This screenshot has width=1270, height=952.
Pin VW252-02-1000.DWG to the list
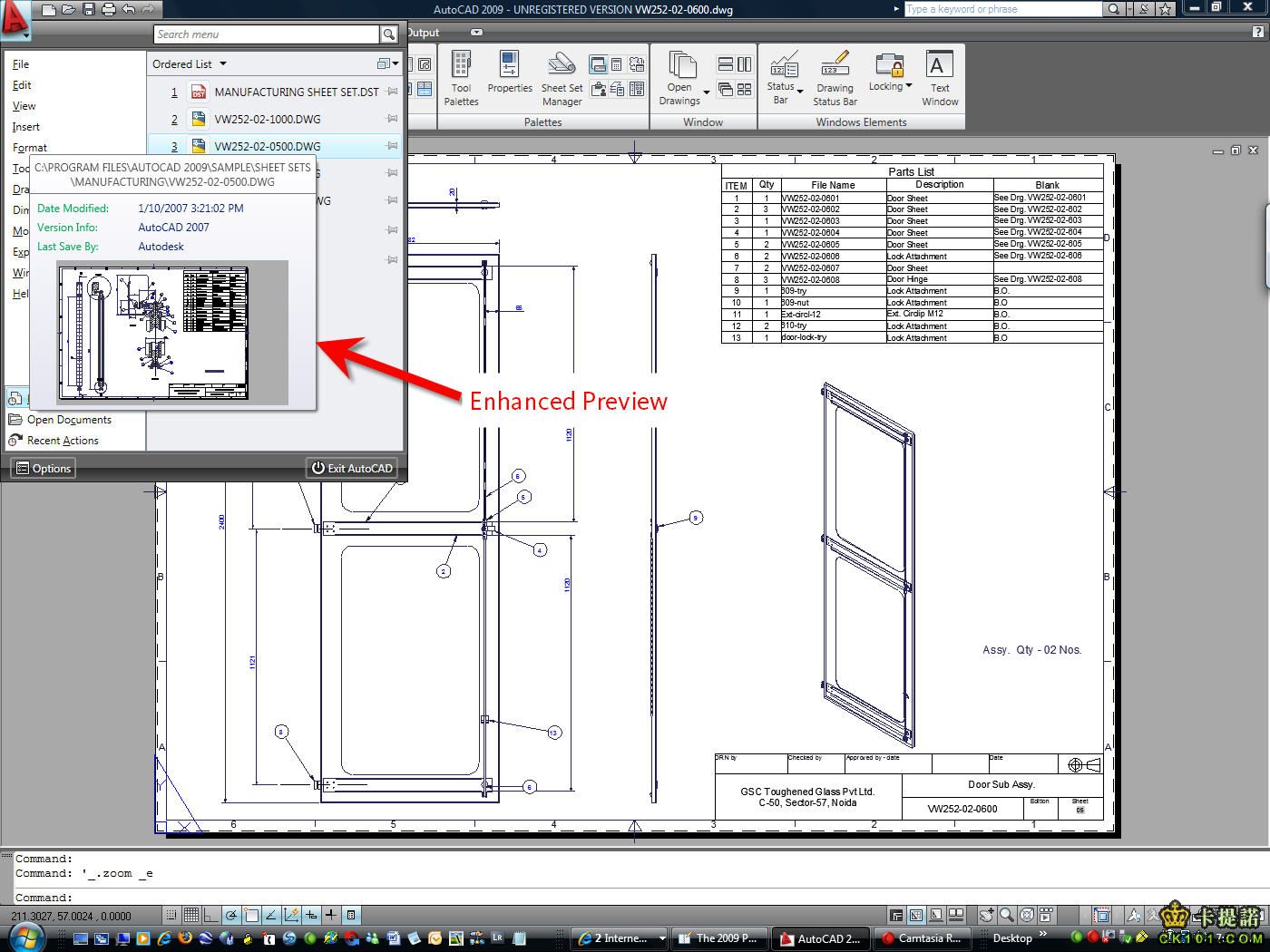coord(392,119)
